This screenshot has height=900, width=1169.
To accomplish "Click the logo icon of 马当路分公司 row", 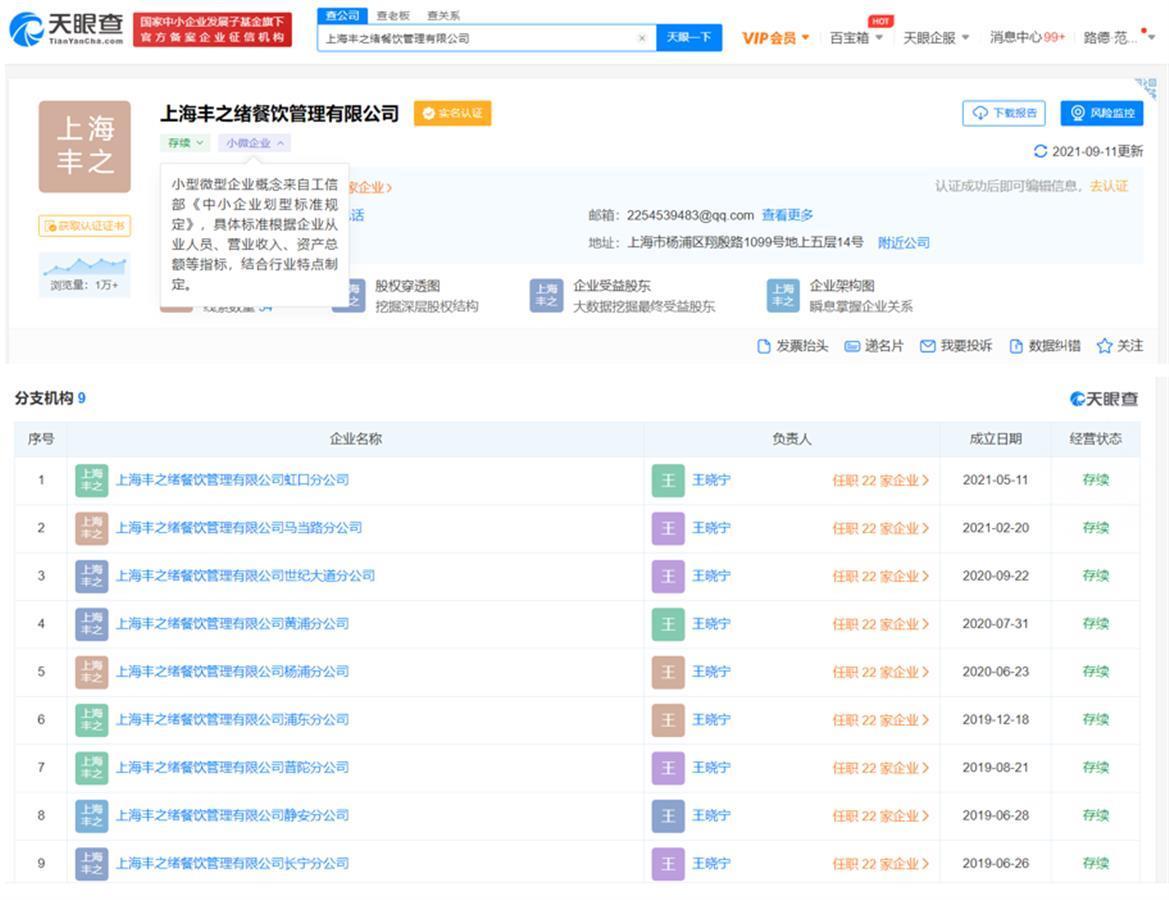I will click(92, 529).
